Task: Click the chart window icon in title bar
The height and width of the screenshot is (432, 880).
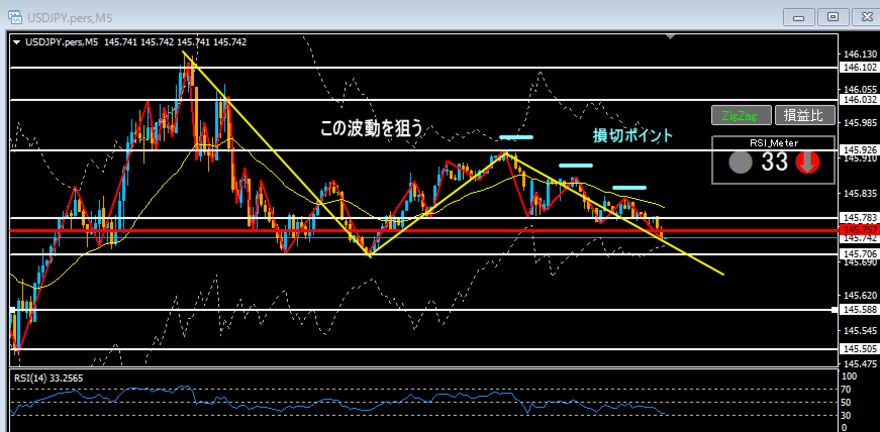Action: point(14,17)
